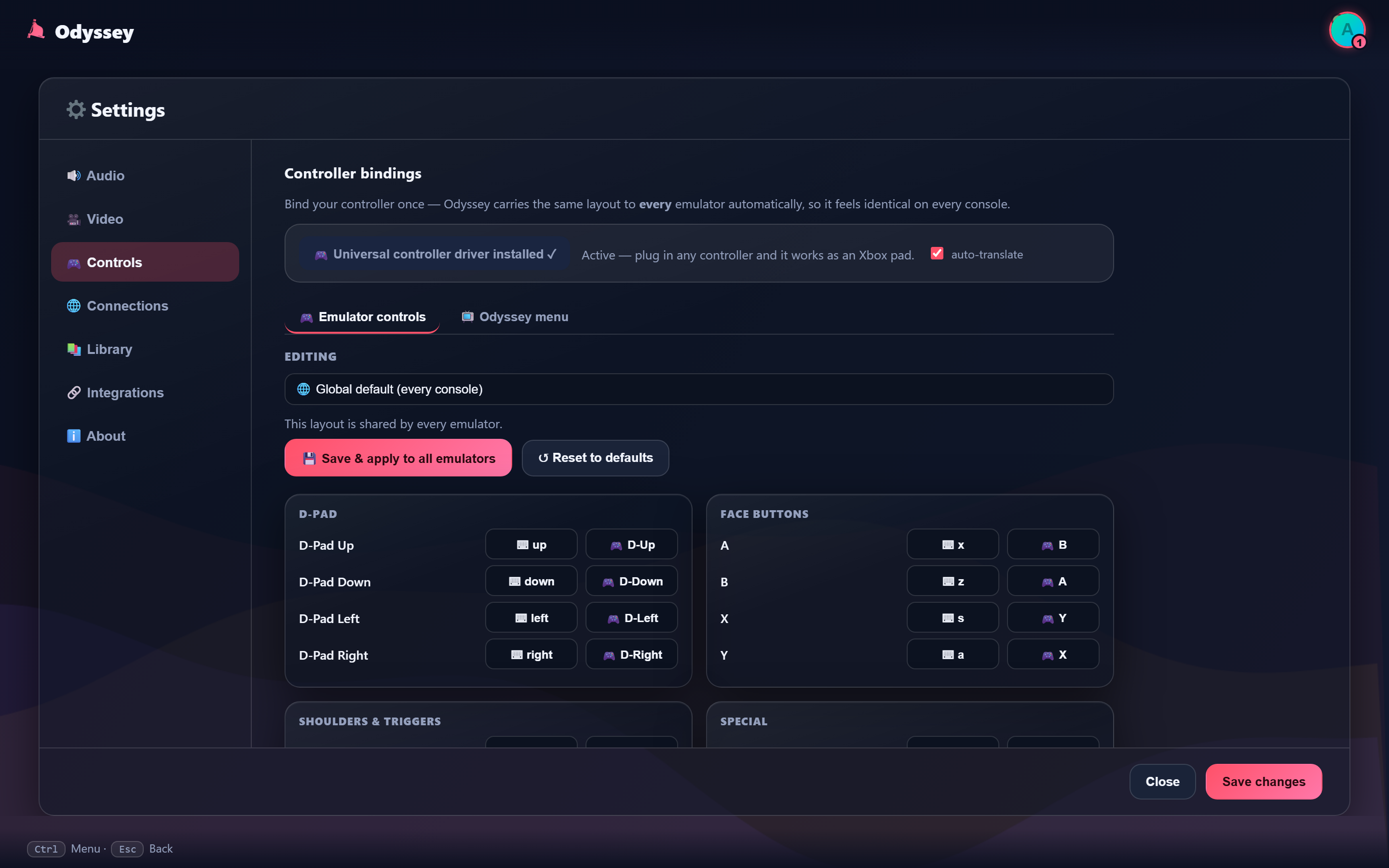
Task: Rebind D-Pad Right keyboard key 'right'
Action: coord(531,654)
